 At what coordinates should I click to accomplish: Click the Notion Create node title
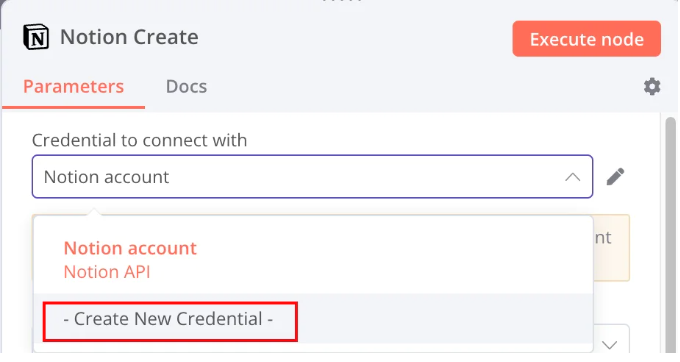129,37
